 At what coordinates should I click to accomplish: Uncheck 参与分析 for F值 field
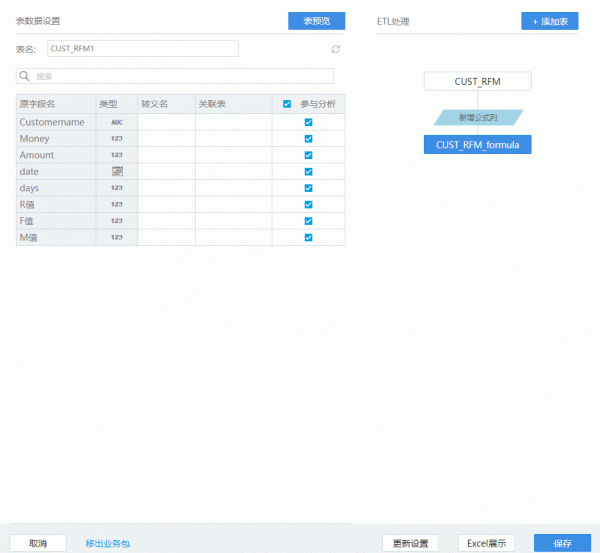(308, 221)
